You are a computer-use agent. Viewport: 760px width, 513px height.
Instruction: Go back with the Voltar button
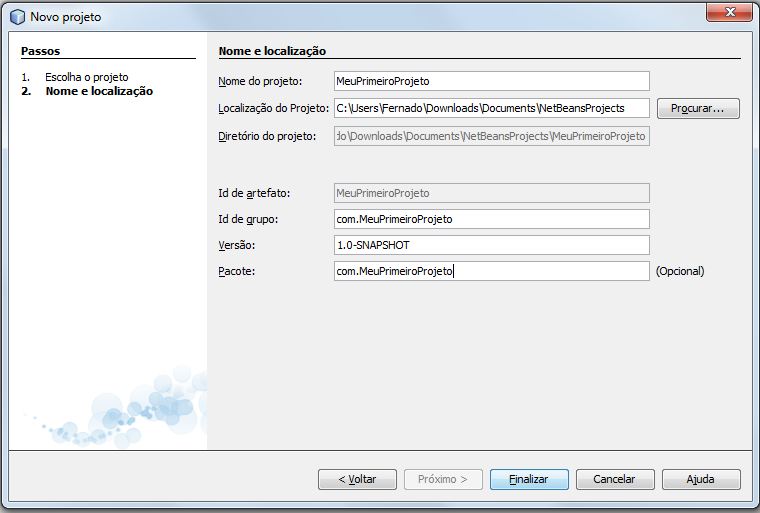[x=357, y=479]
